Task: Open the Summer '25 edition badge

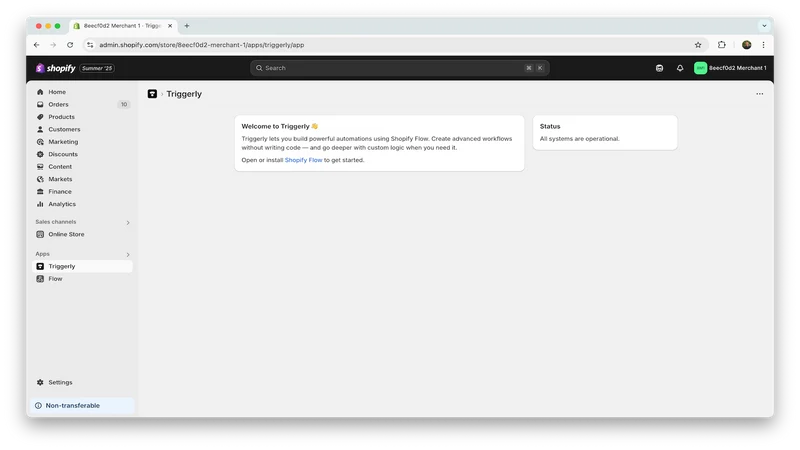Action: 97,68
